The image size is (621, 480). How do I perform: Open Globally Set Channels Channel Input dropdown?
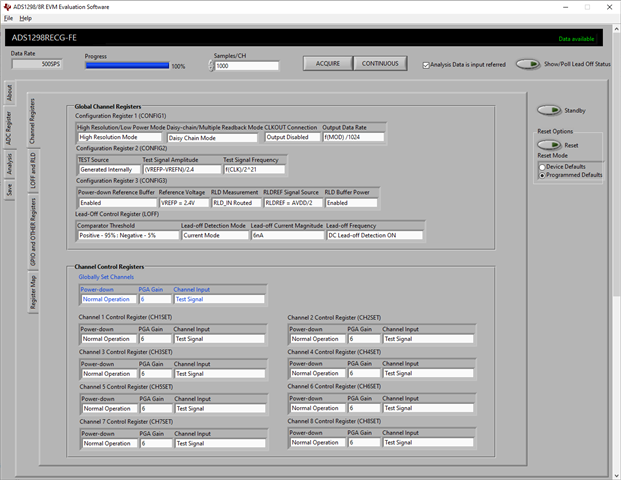click(x=219, y=299)
